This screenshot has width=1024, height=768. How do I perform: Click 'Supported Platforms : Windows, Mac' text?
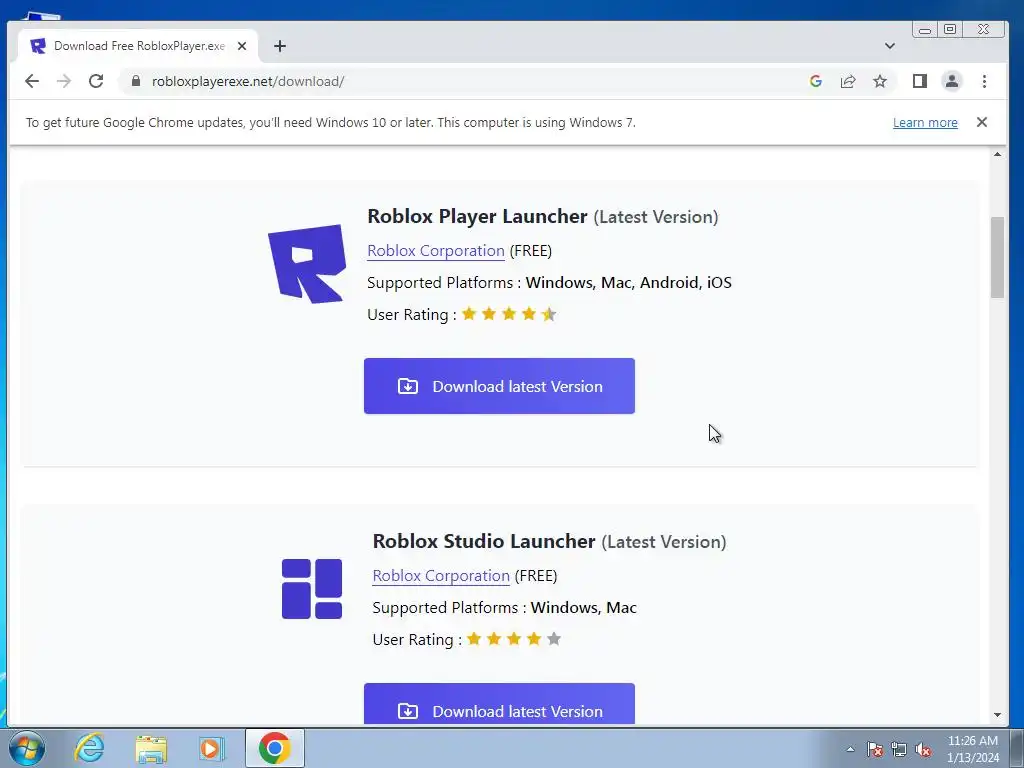[x=504, y=607]
